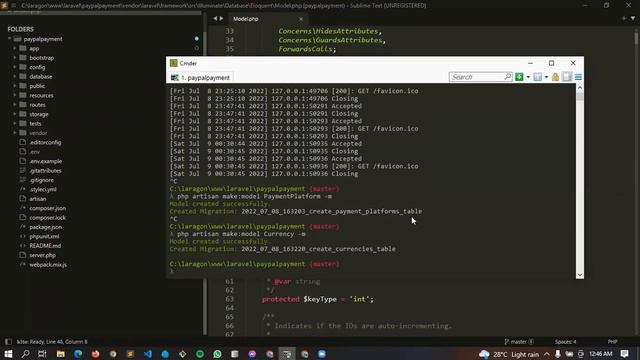Viewport: 640px width, 360px height.
Task: Click the next tab arrow in Sublime Text
Action: (x=222, y=18)
